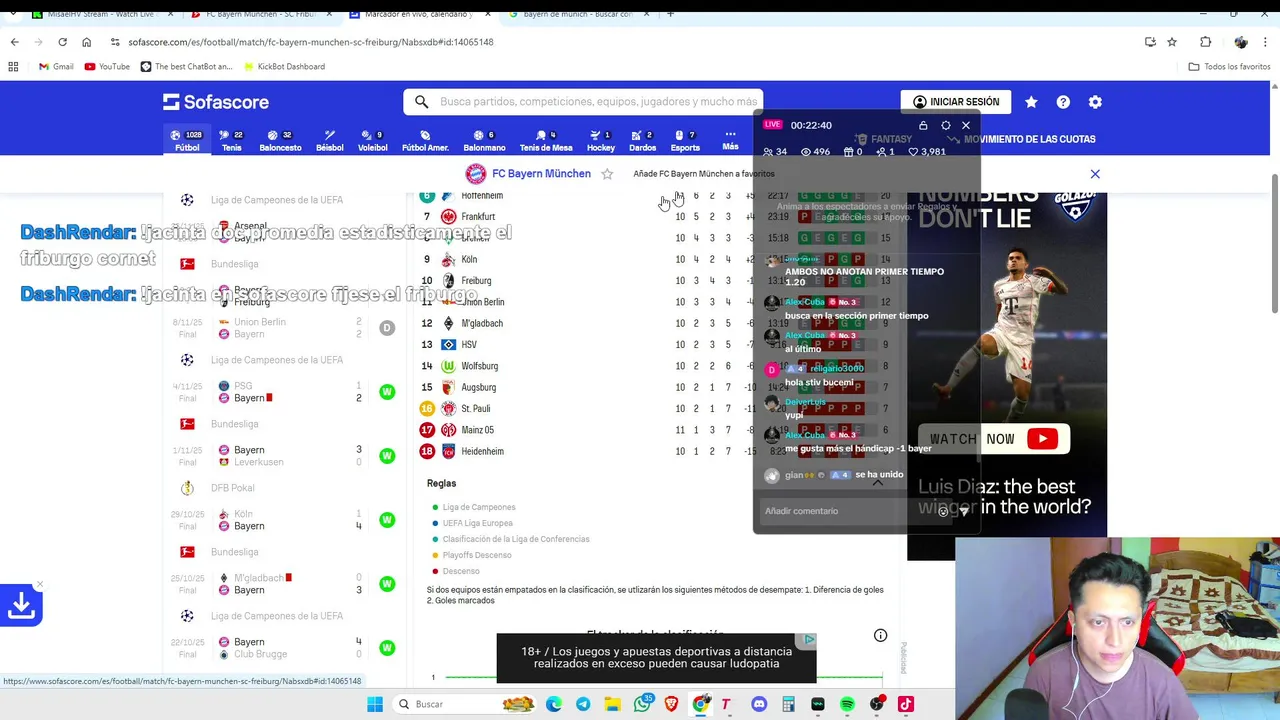Click the blue download button at left edge
Screen dimensions: 1280x720
pyautogui.click(x=21, y=605)
